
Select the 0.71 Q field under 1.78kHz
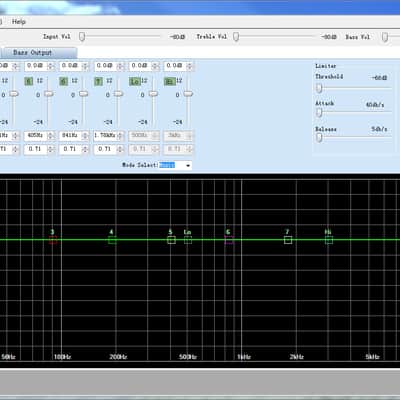[x=105, y=149]
